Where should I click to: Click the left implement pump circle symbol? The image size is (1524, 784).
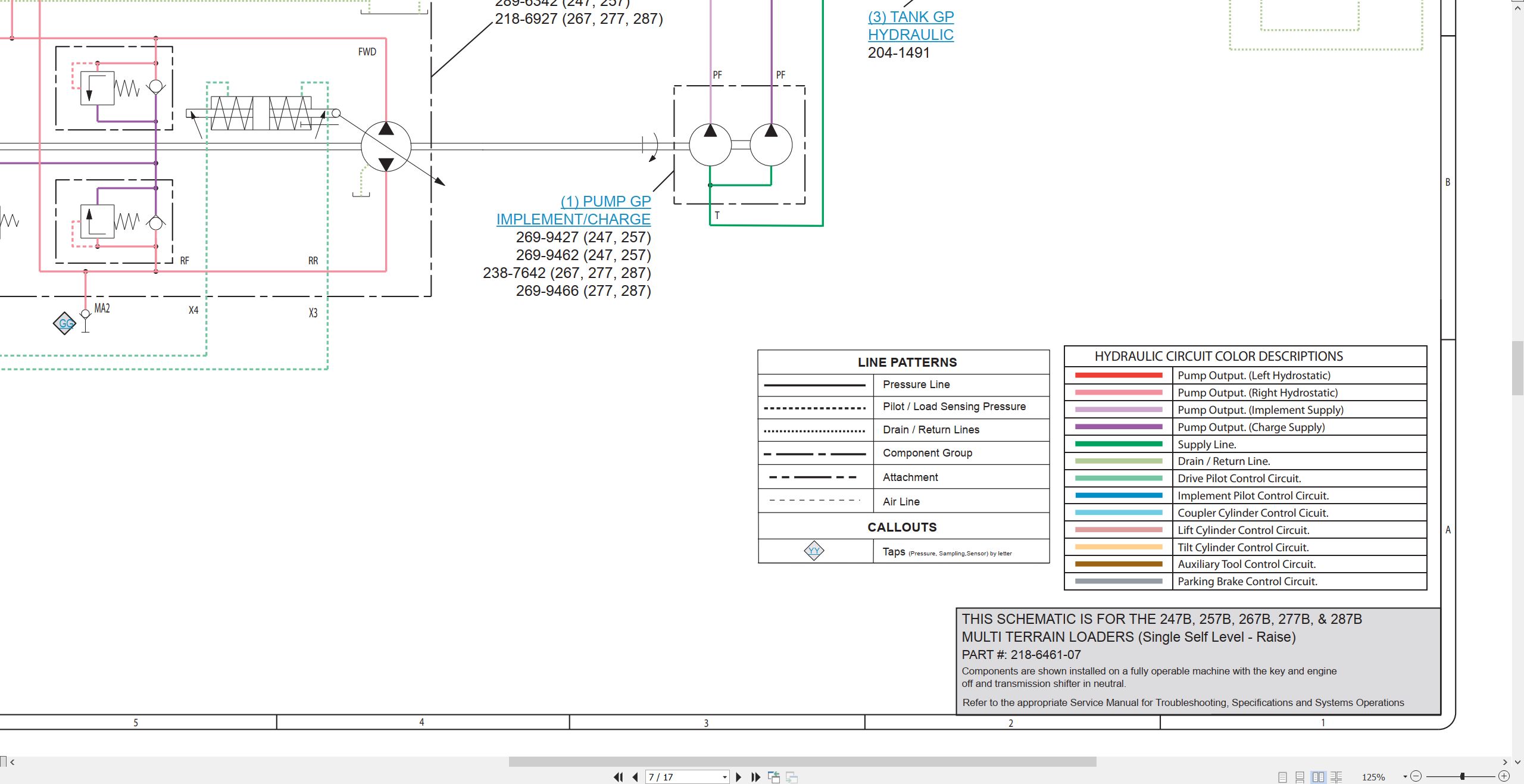click(710, 144)
